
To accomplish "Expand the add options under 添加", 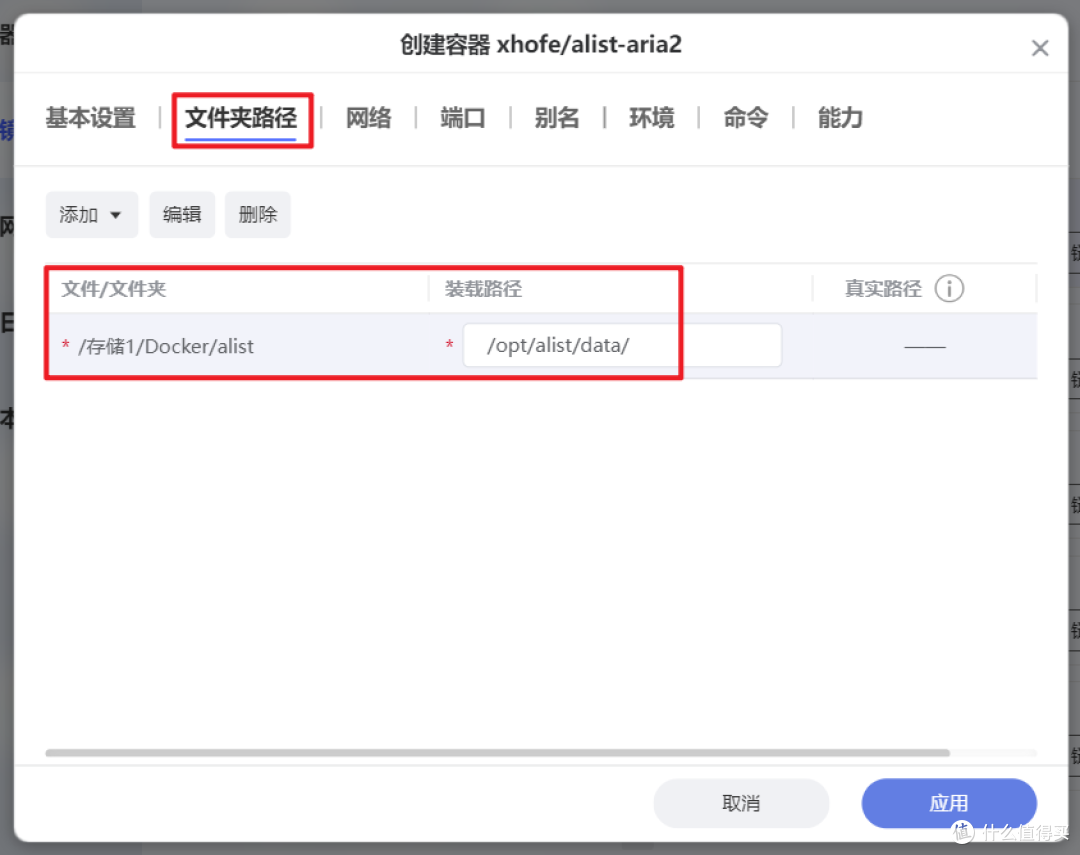I will click(117, 214).
